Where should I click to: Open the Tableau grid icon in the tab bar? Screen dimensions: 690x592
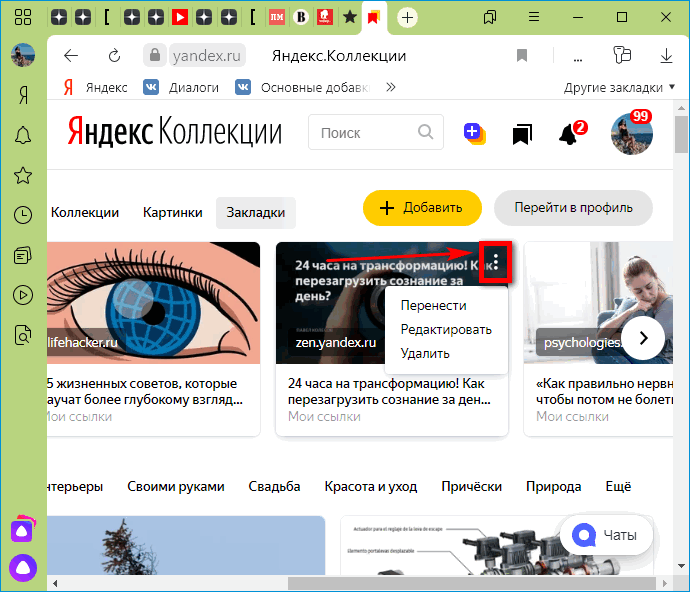[x=22, y=17]
